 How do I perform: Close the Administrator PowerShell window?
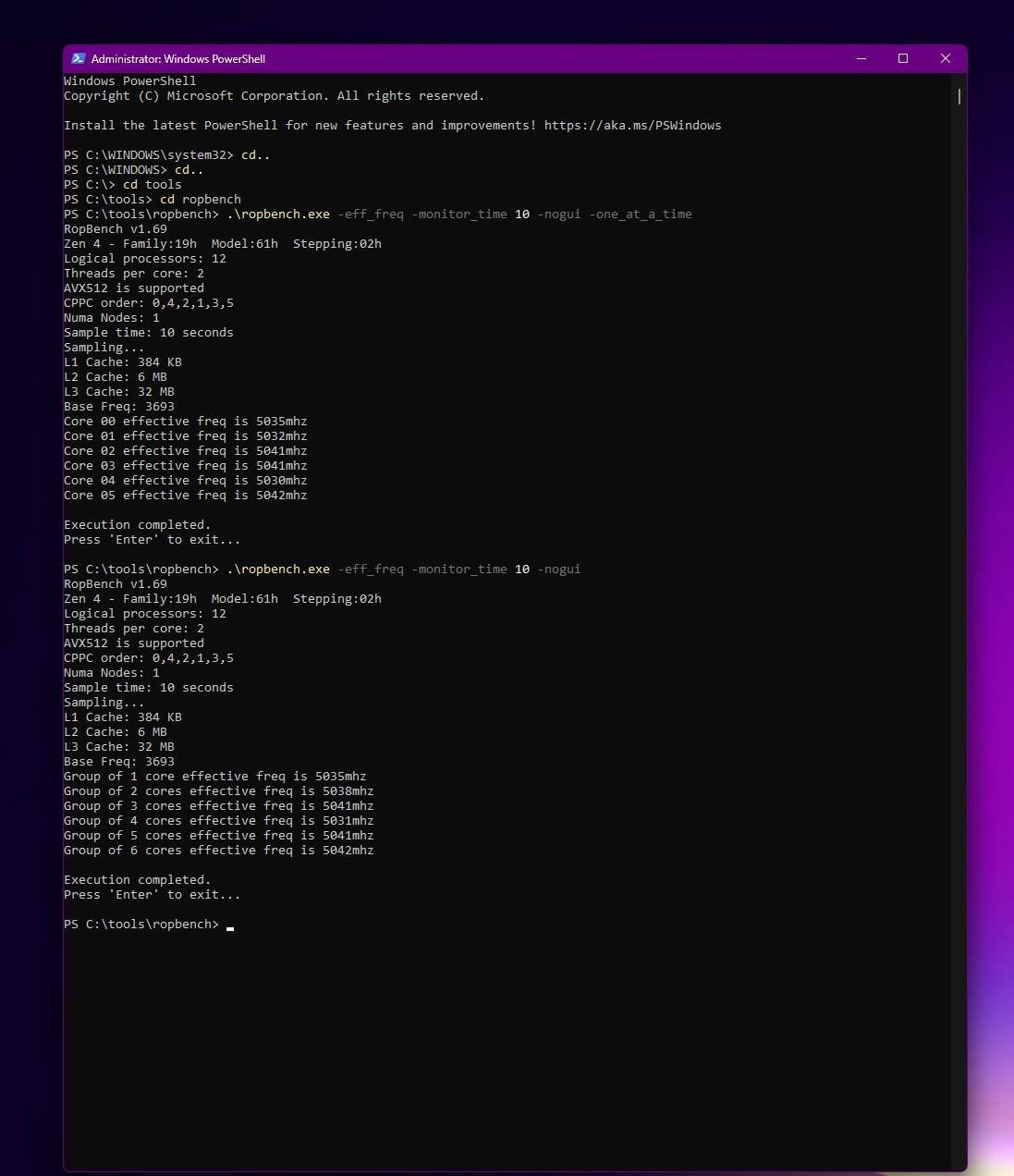(x=945, y=58)
